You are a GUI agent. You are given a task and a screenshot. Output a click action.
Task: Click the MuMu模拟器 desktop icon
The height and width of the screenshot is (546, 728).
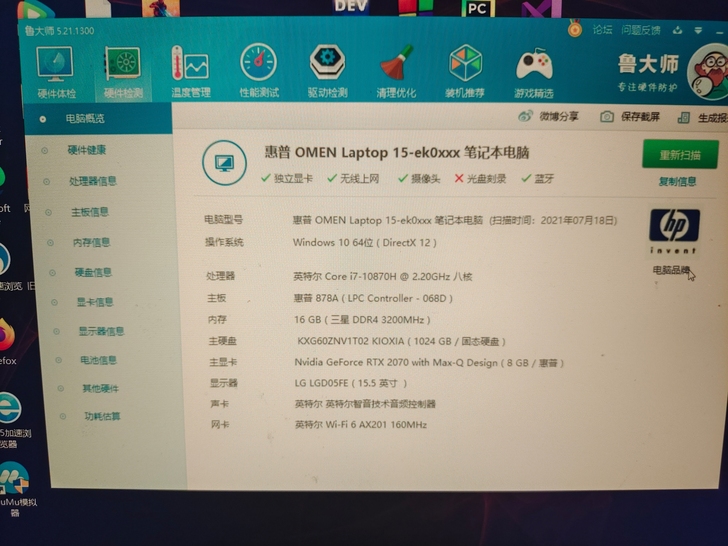(x=15, y=489)
